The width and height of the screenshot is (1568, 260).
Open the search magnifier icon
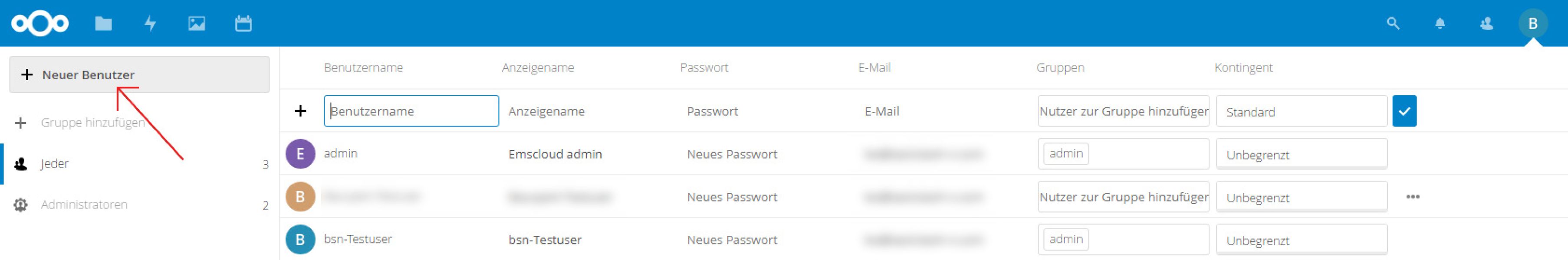click(1393, 24)
